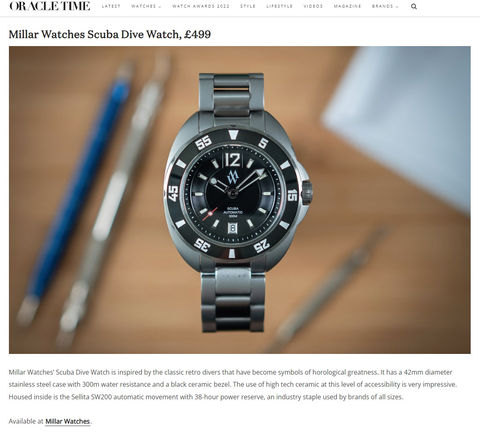Follow the Millar Watches link
Image resolution: width=480 pixels, height=432 pixels.
[67, 421]
